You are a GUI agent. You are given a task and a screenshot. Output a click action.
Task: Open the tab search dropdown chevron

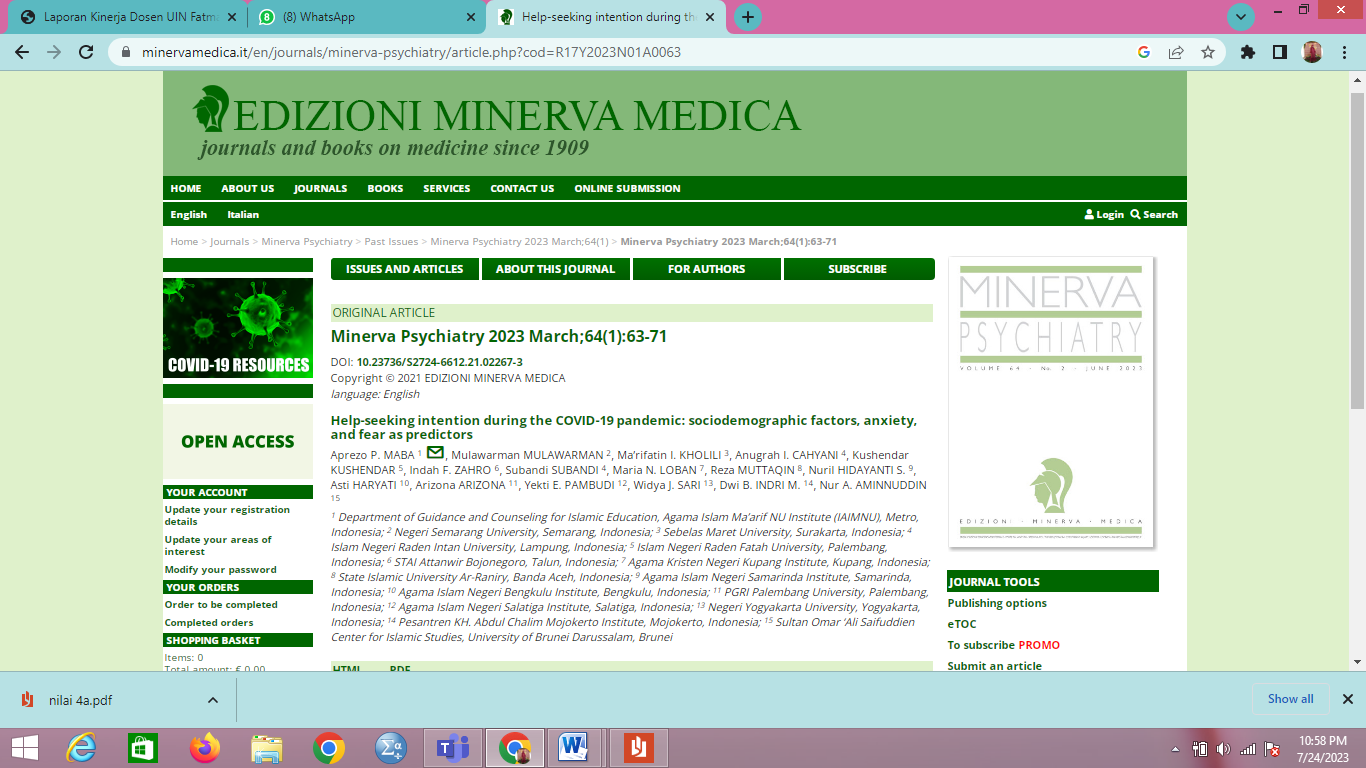coord(1240,17)
